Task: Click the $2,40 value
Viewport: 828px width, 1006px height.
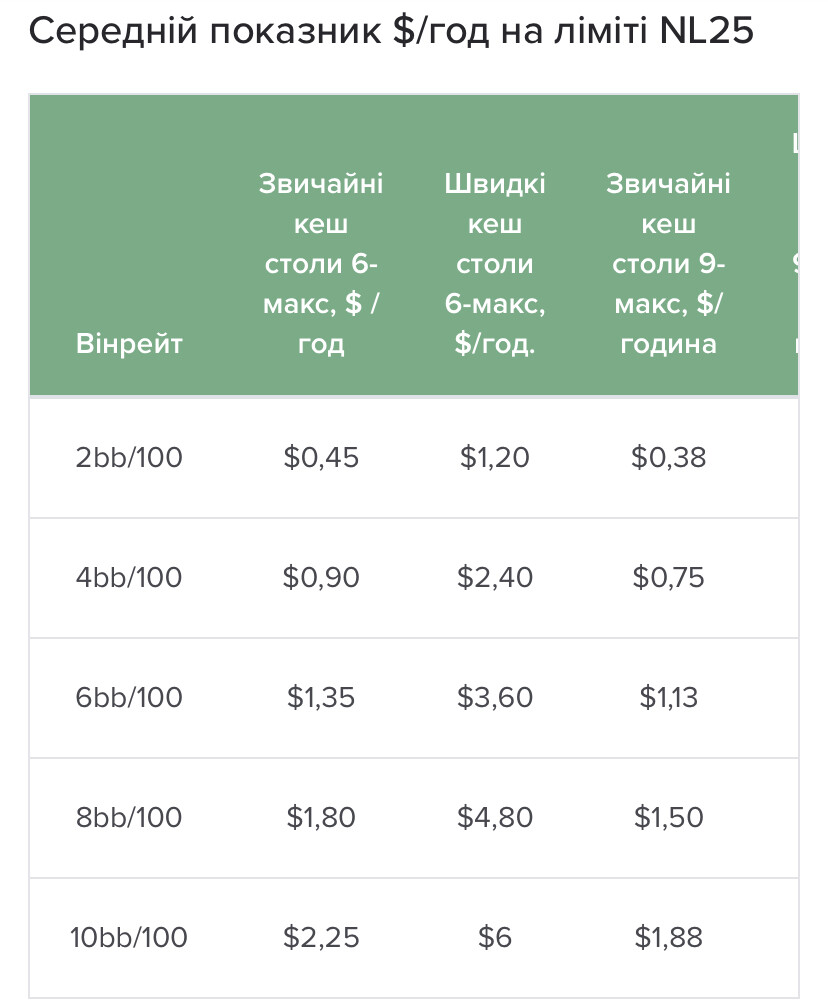Action: click(494, 577)
